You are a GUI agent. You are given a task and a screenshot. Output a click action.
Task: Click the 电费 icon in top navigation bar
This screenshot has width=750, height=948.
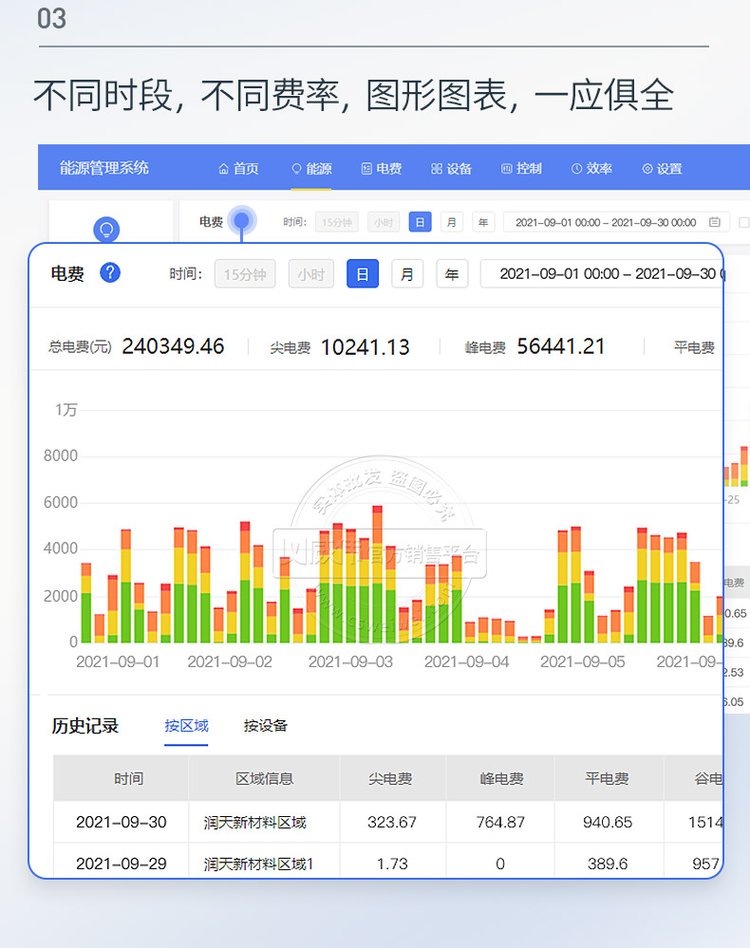[x=367, y=169]
